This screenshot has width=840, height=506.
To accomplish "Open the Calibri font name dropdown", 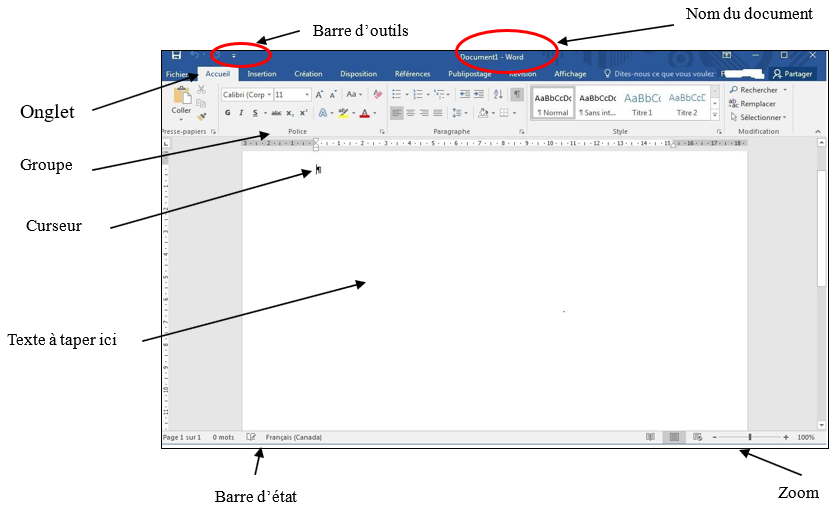I will pos(246,95).
